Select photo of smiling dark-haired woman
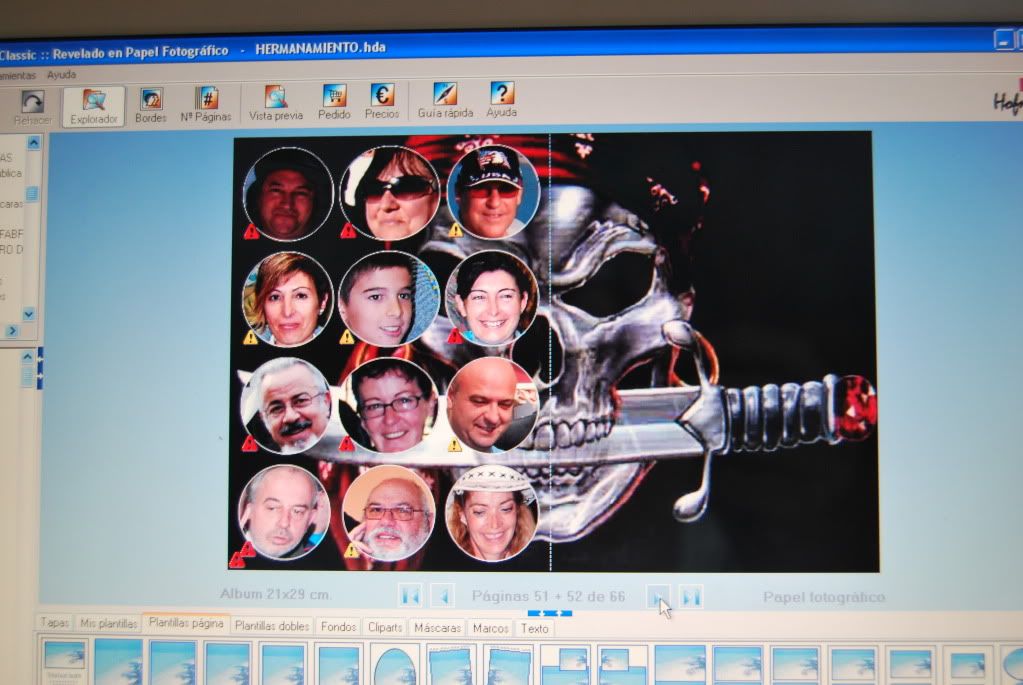This screenshot has height=685, width=1023. click(x=492, y=298)
